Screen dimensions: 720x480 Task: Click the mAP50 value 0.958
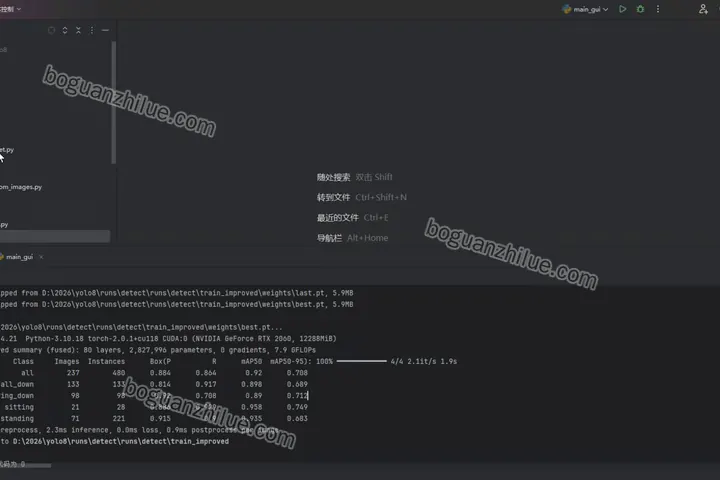click(x=253, y=407)
